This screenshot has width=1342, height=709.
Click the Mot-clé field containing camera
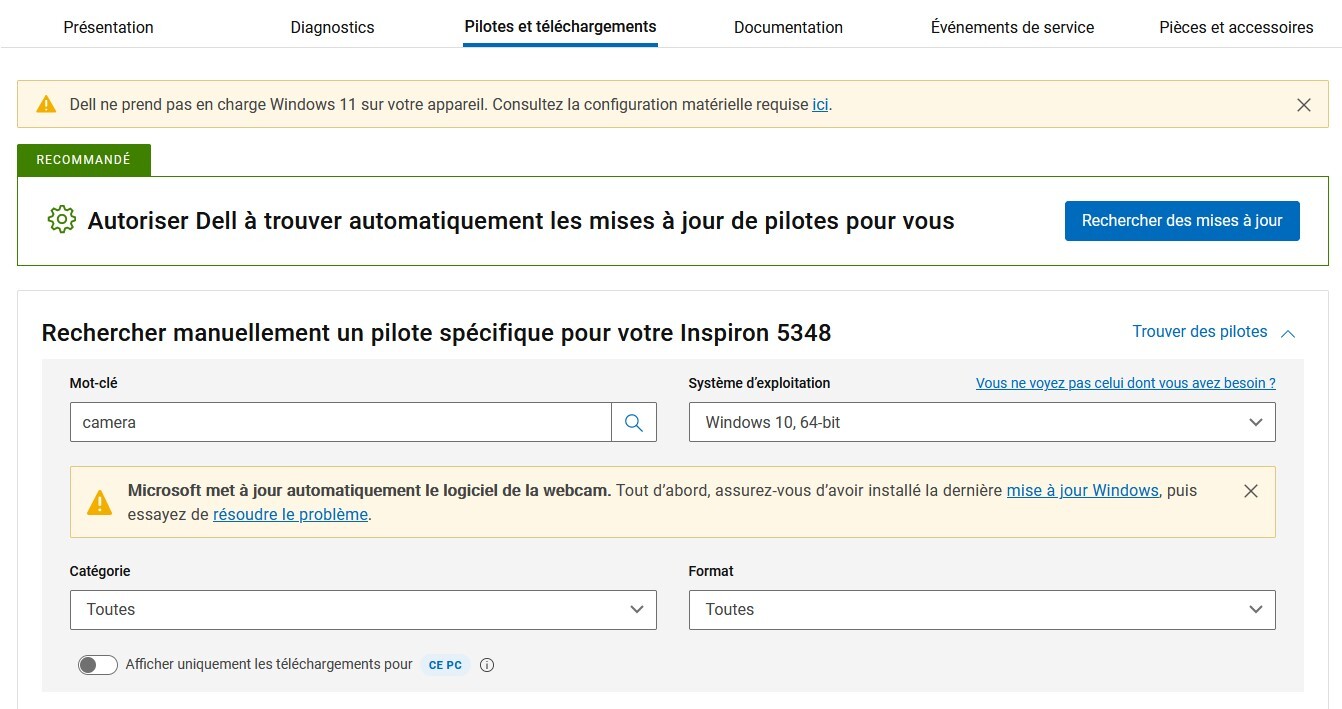pos(340,422)
